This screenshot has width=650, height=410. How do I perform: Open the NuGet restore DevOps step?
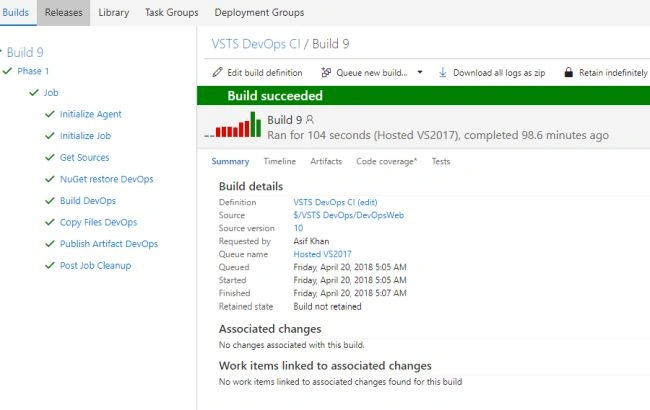107,179
